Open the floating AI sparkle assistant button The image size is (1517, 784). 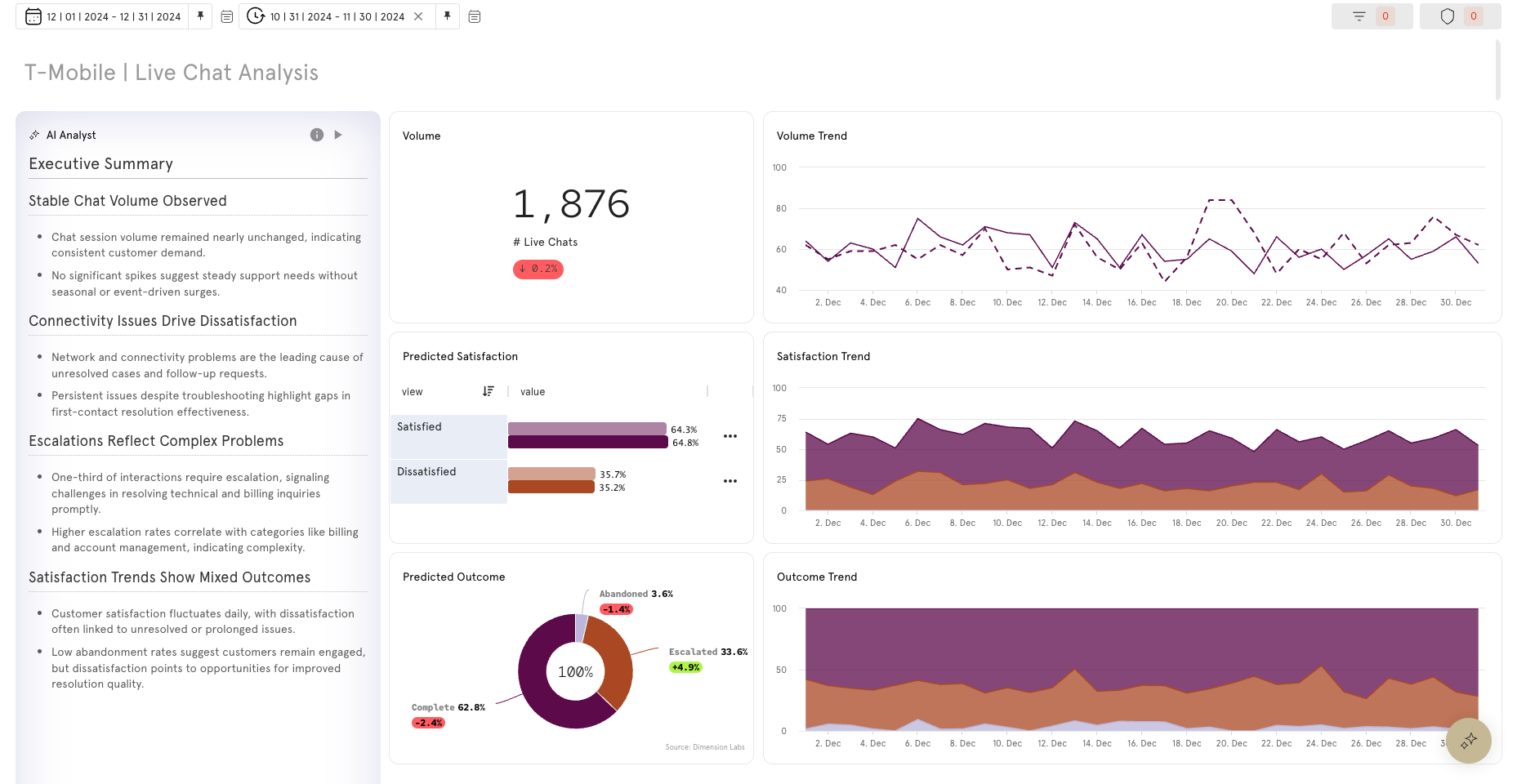(x=1468, y=741)
